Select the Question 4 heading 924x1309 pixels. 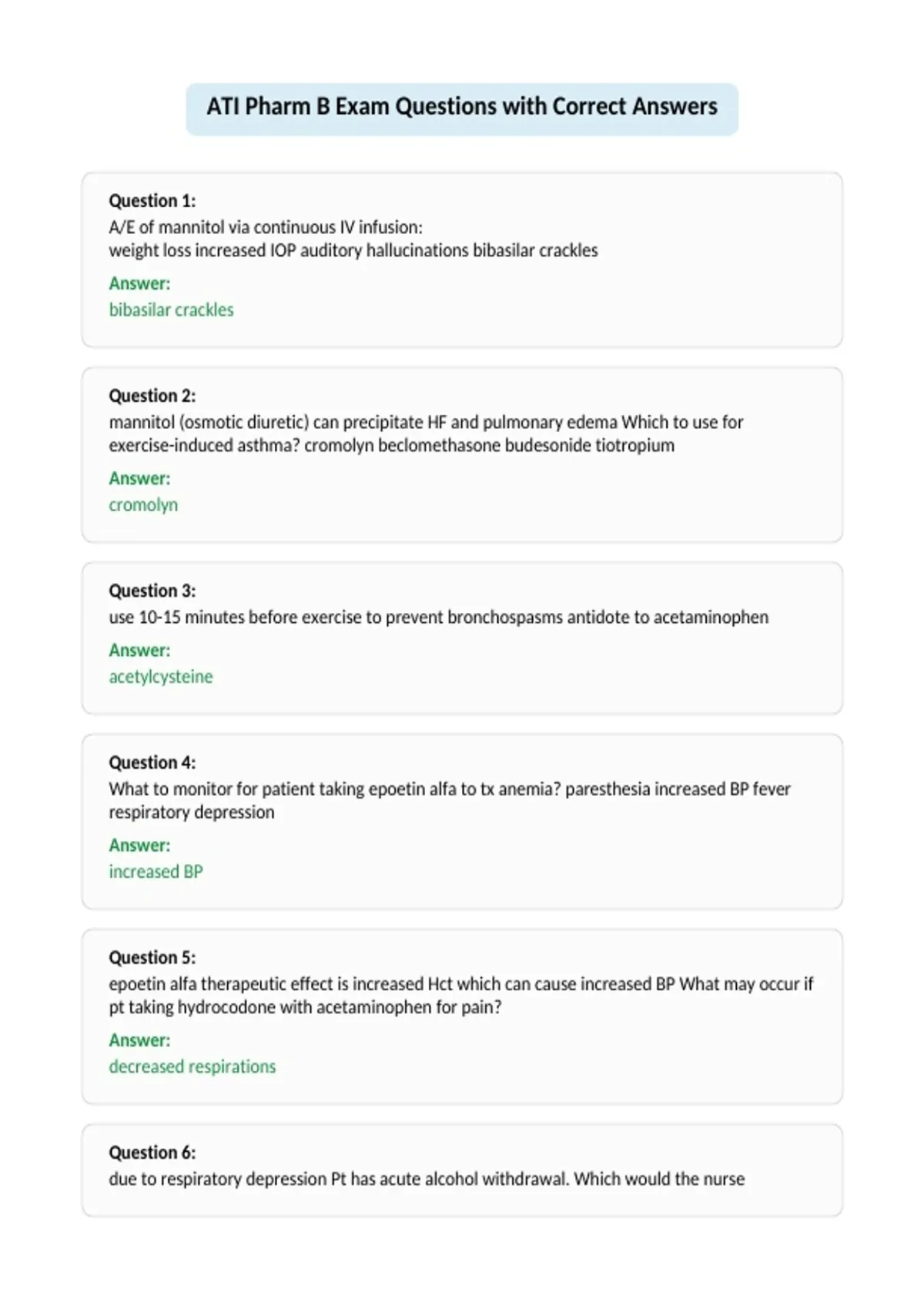pos(152,762)
